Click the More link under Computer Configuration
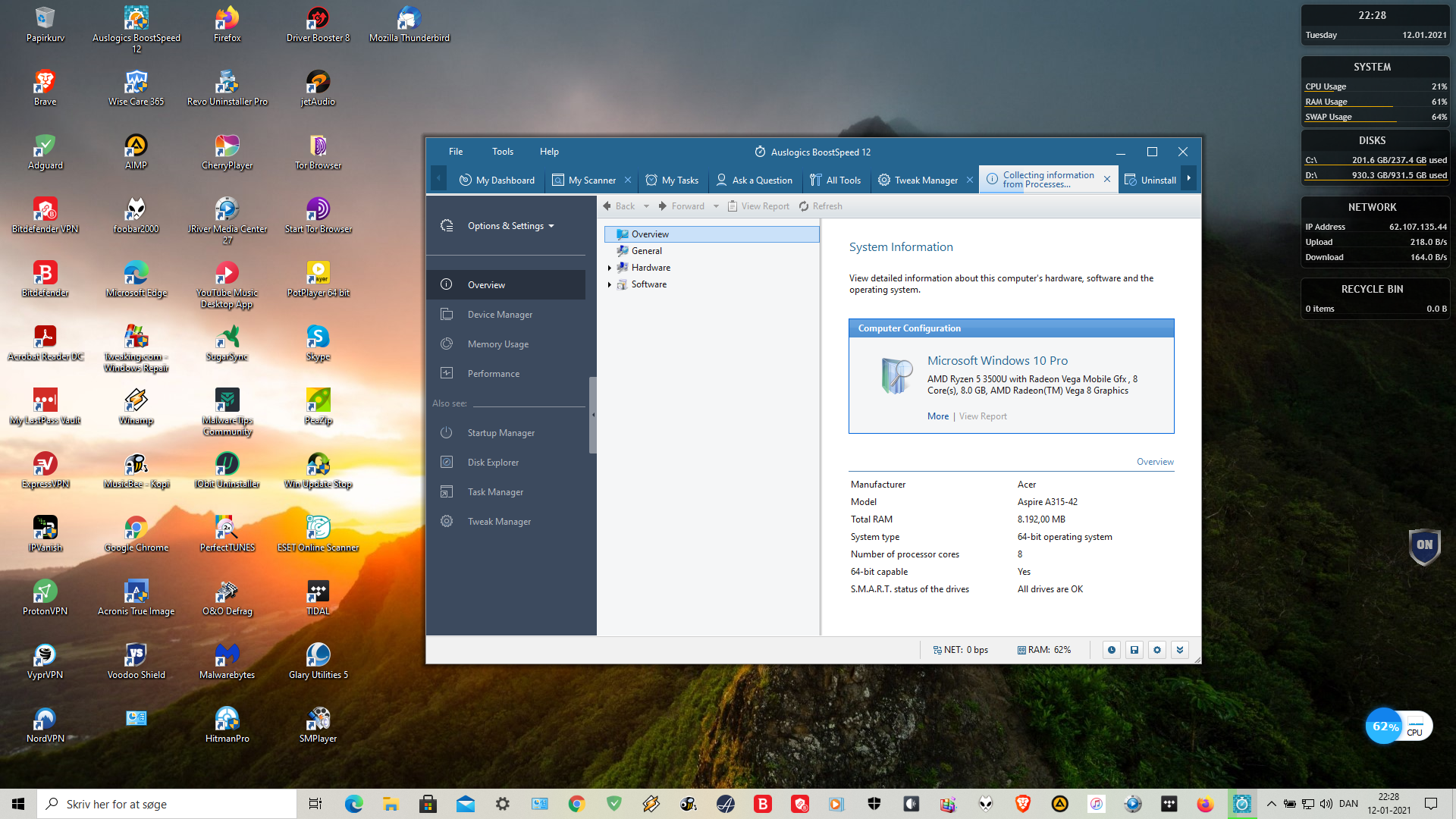 pyautogui.click(x=937, y=416)
